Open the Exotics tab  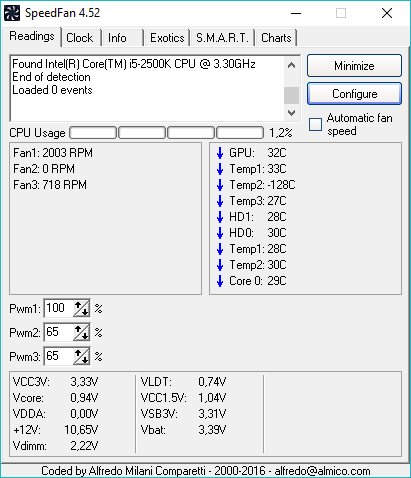click(x=167, y=38)
